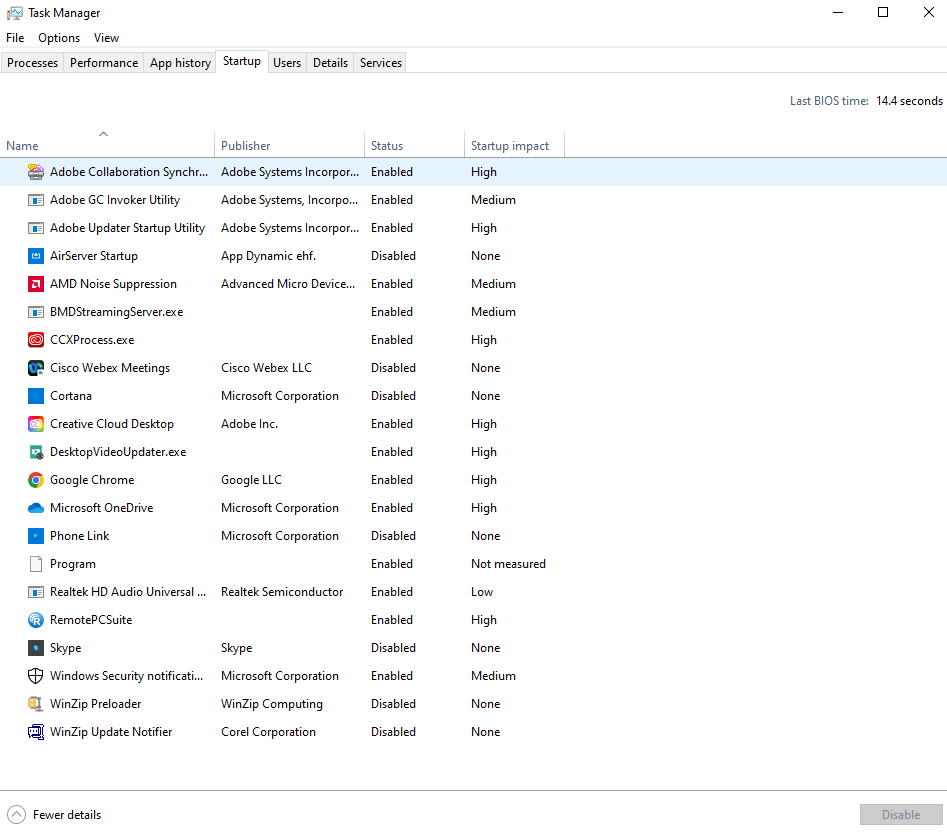Select the Cortana icon
The height and width of the screenshot is (836, 947).
point(36,395)
